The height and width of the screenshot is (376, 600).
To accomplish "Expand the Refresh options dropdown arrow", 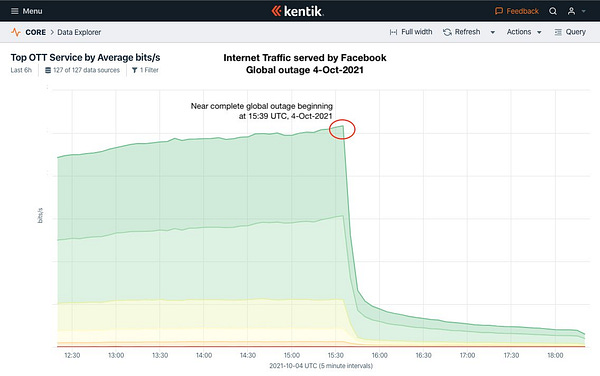I will coord(492,33).
